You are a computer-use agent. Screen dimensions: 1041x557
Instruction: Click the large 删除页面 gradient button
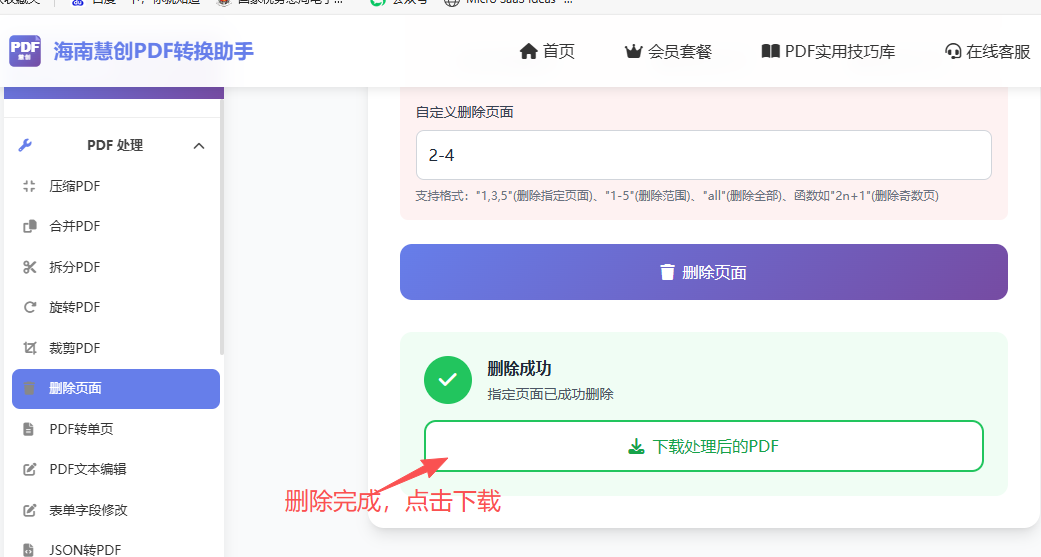(704, 272)
